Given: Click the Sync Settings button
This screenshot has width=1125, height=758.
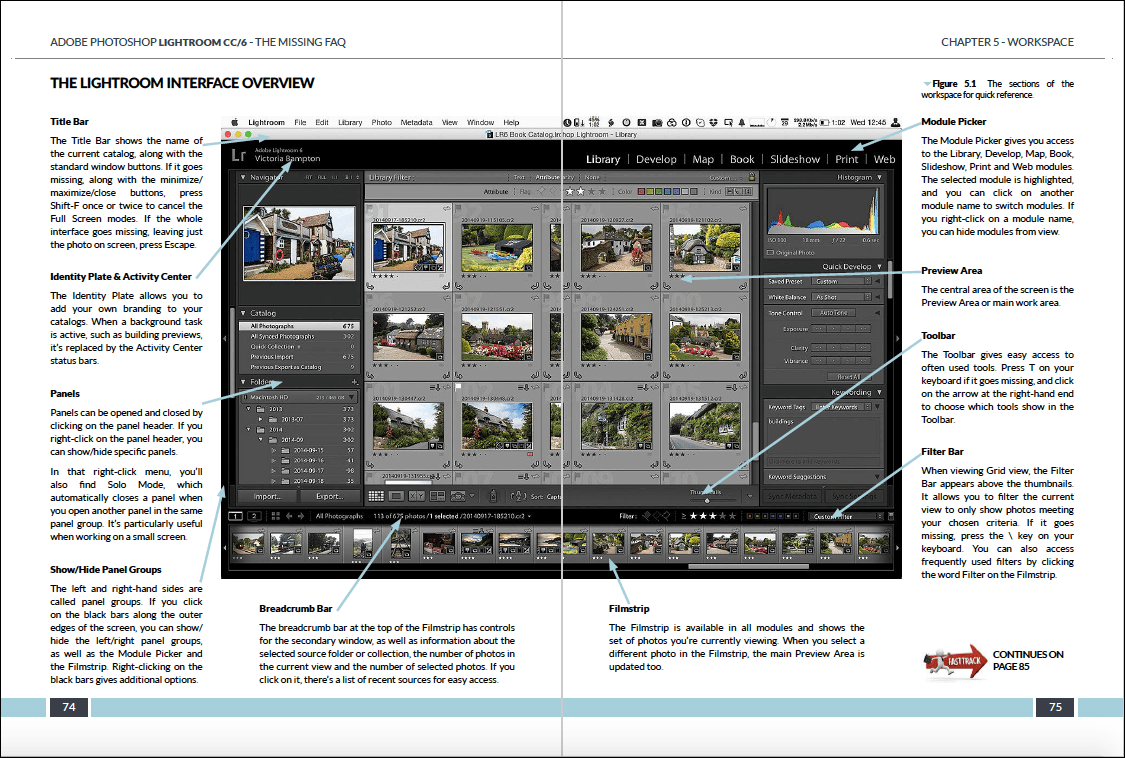Looking at the screenshot, I should point(853,496).
